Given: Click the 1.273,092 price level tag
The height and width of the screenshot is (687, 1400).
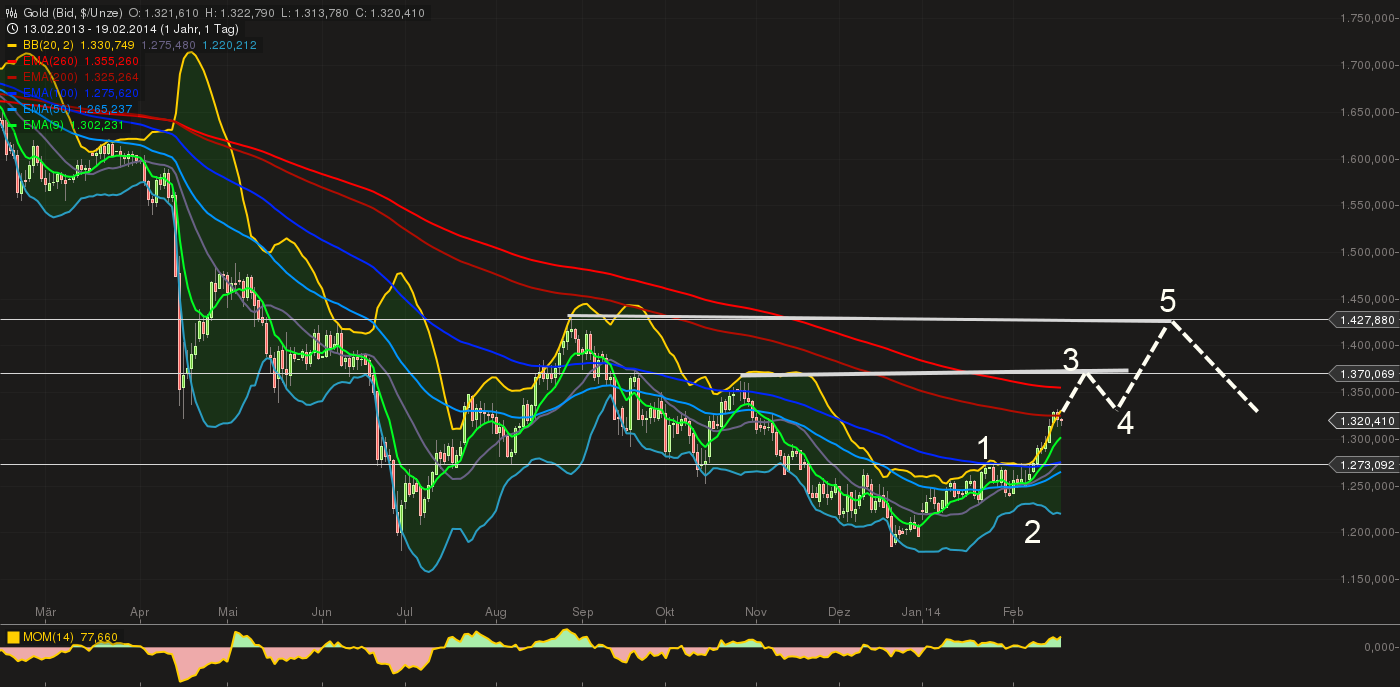Looking at the screenshot, I should pos(1364,465).
